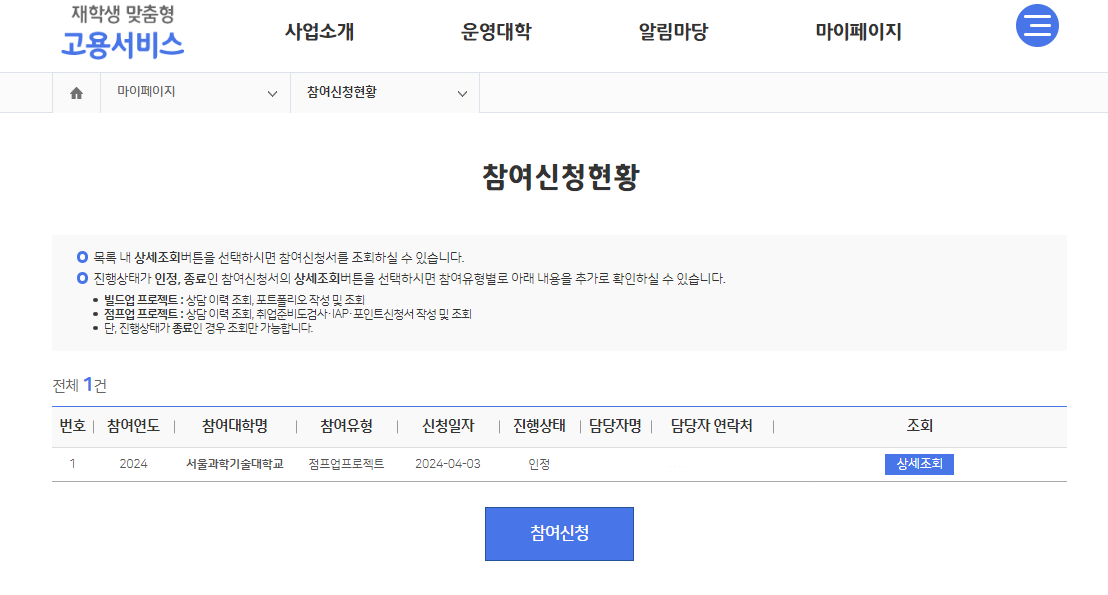Select the 점프업프로젝트 cell in the row
Image resolution: width=1108 pixels, height=595 pixels.
coord(346,464)
